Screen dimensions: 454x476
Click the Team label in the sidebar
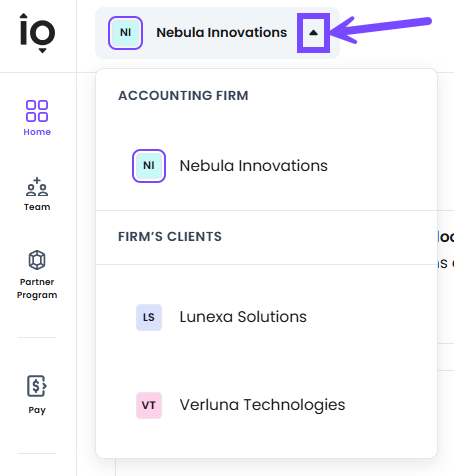37,207
